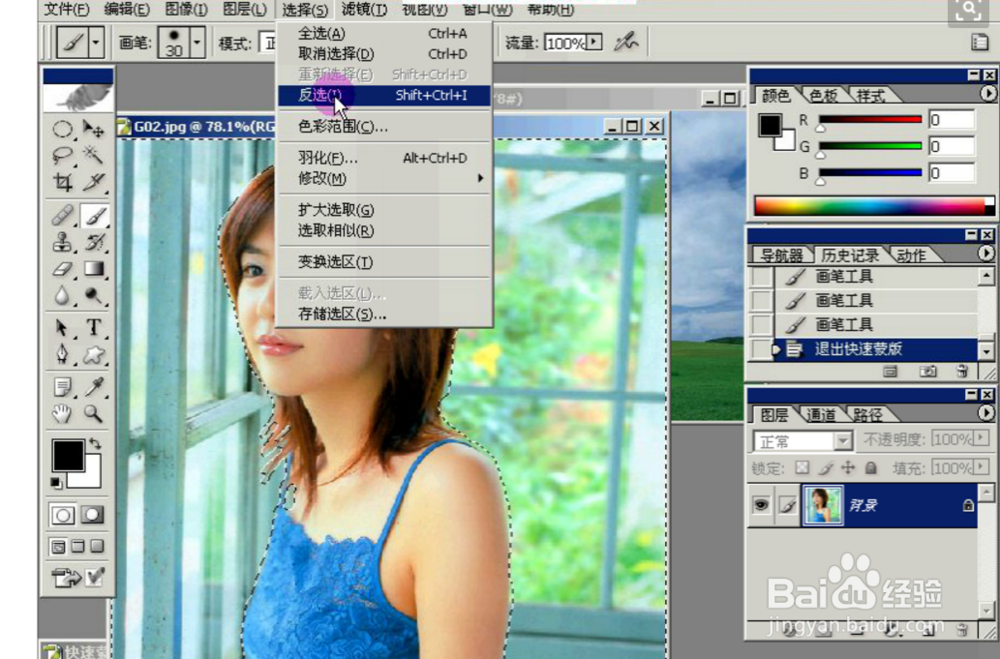The height and width of the screenshot is (659, 1000).
Task: Select the Slice tool
Action: coord(94,182)
